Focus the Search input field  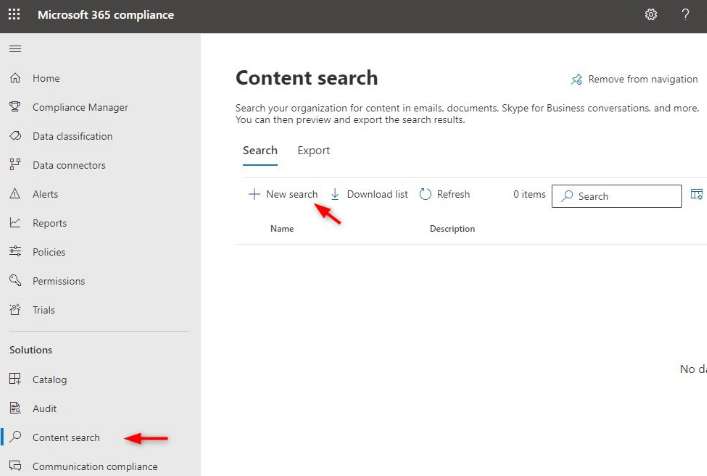pos(617,196)
